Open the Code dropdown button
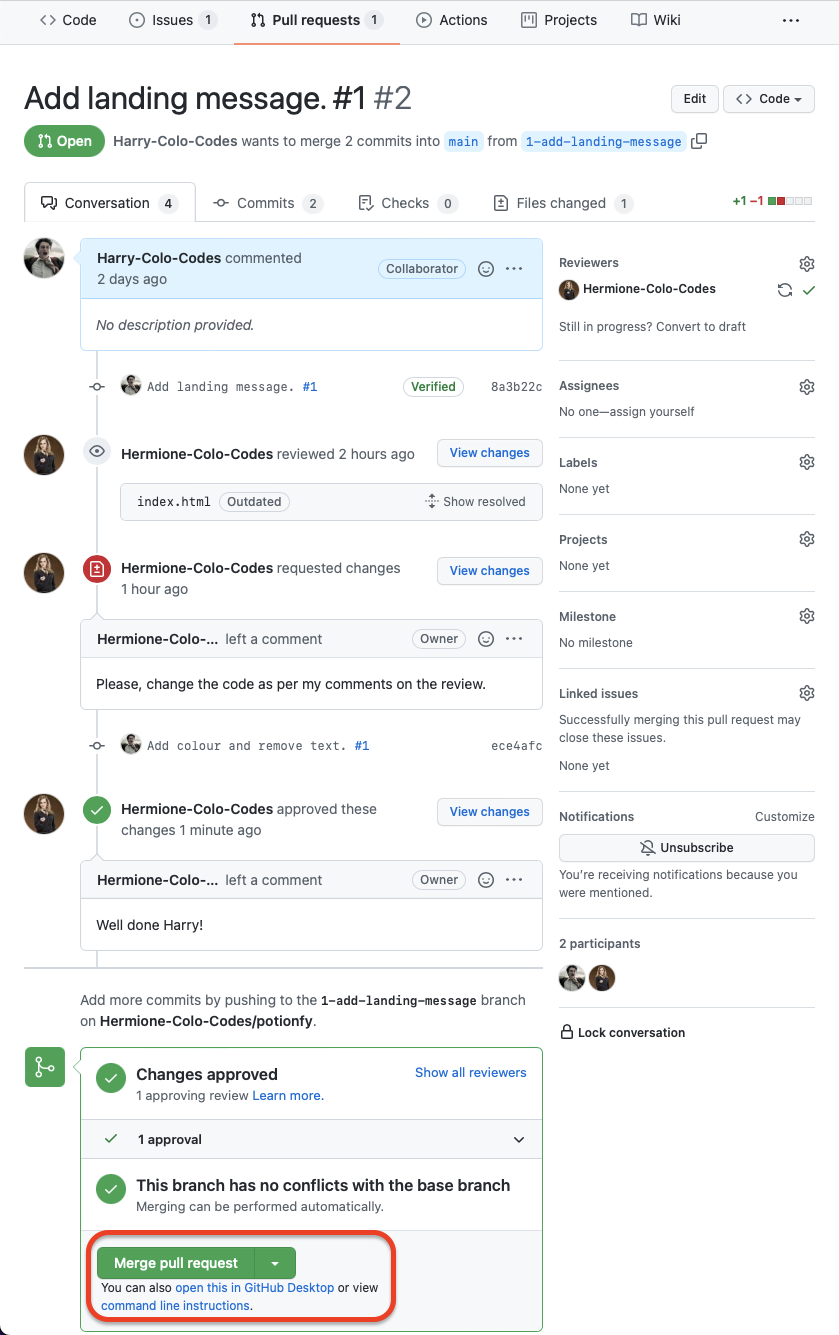The width and height of the screenshot is (839, 1335). (768, 99)
